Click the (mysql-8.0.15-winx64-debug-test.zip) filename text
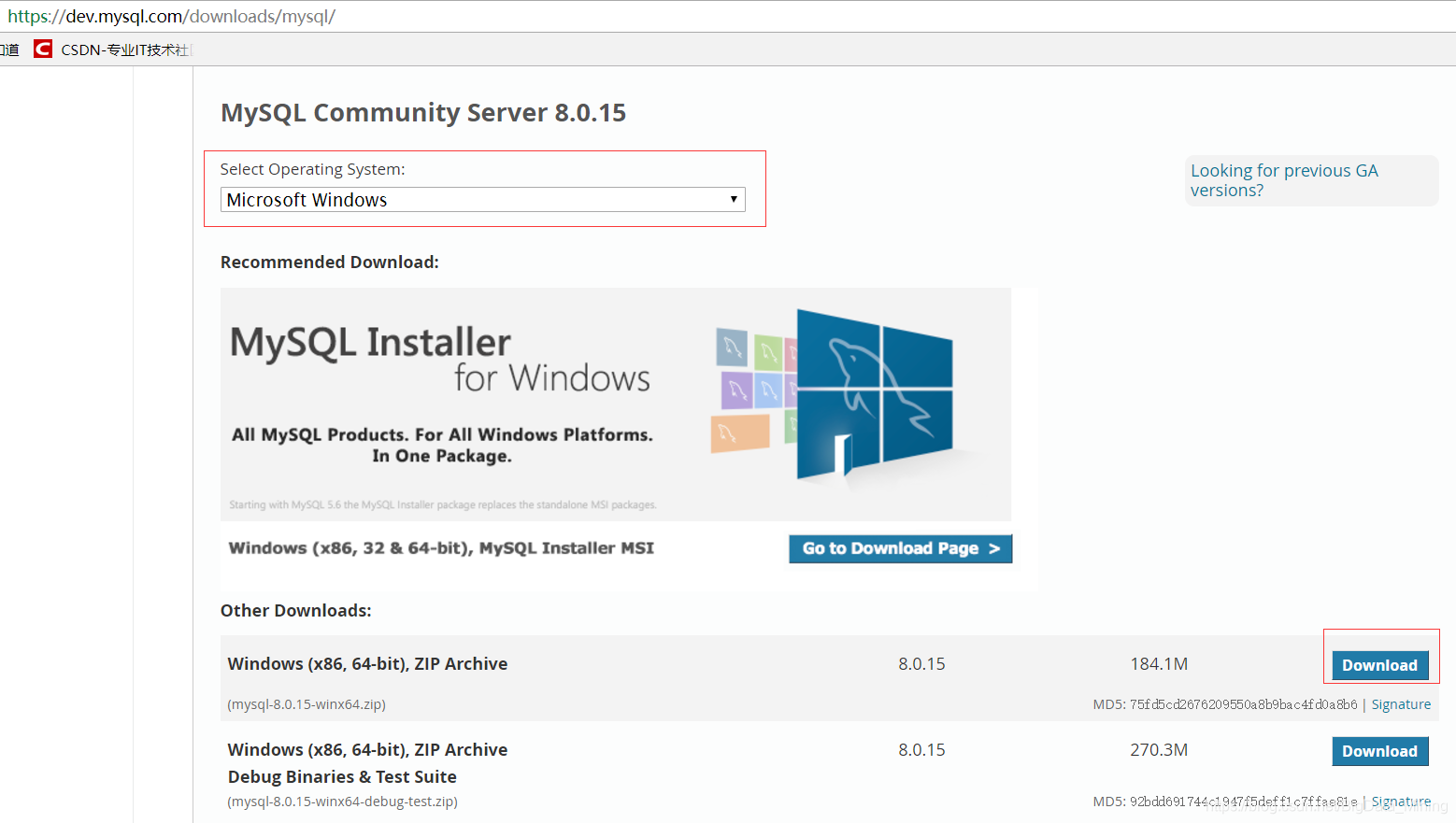The height and width of the screenshot is (823, 1456). pyautogui.click(x=342, y=802)
